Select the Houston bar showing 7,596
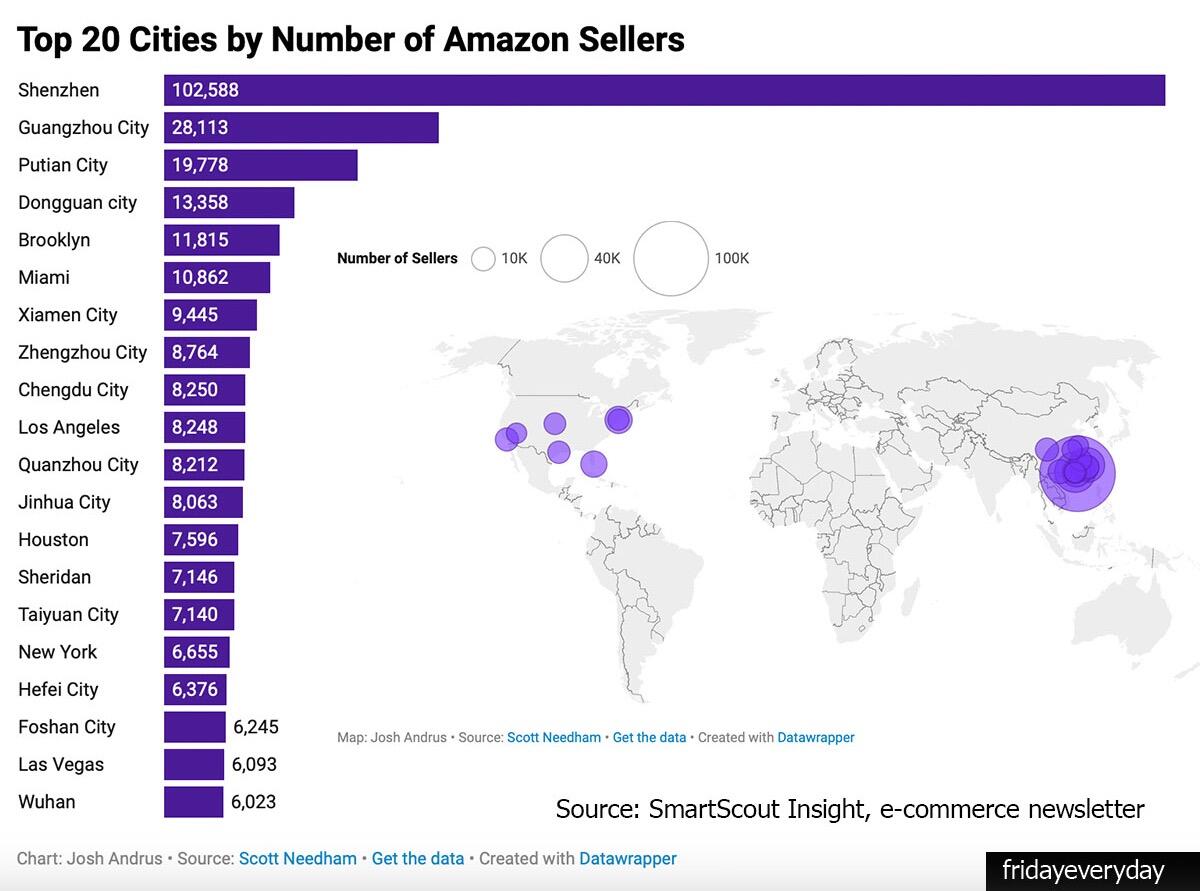The image size is (1200, 891). (201, 540)
